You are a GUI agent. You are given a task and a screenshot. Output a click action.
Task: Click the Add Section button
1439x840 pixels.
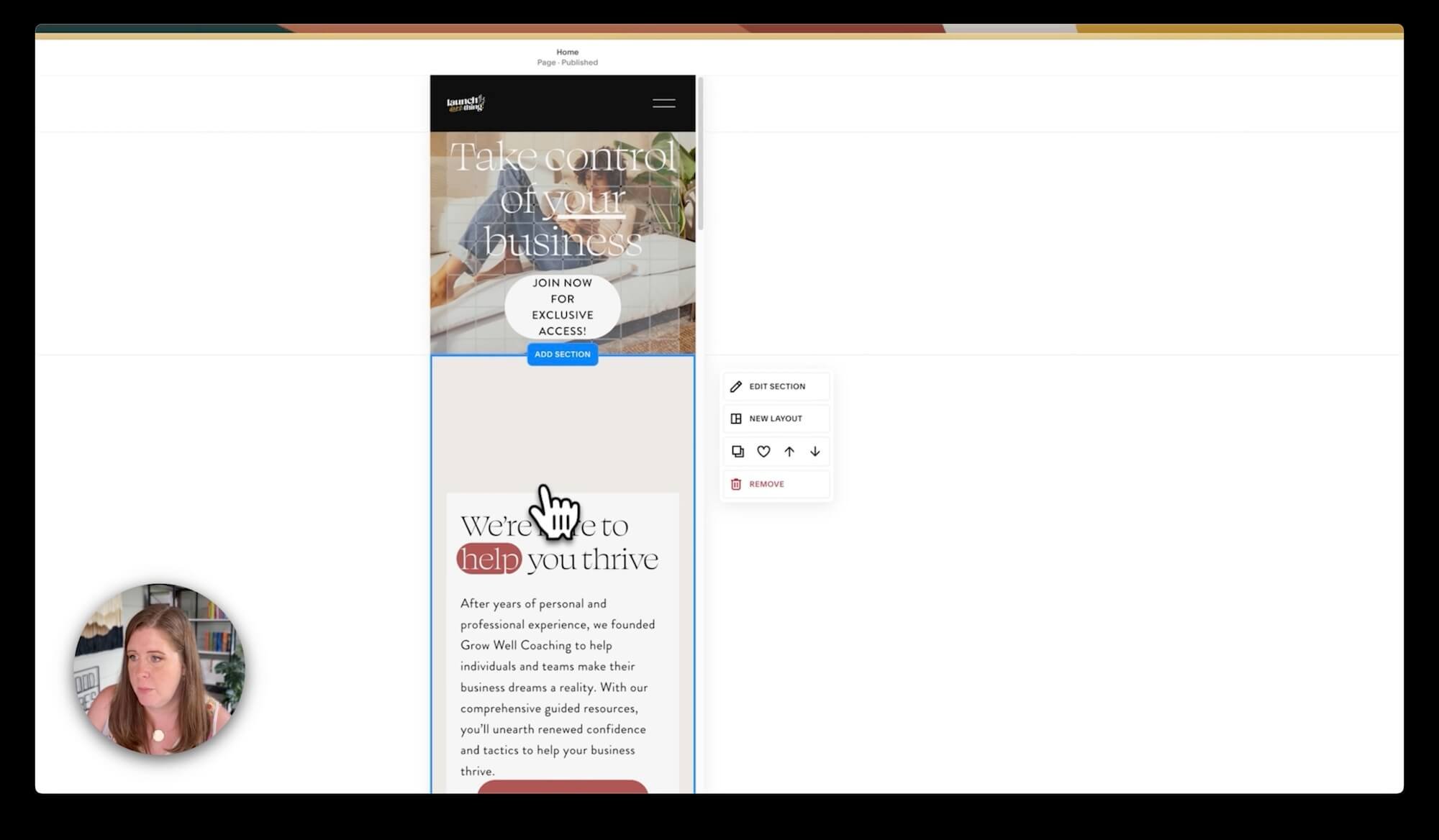pos(563,354)
